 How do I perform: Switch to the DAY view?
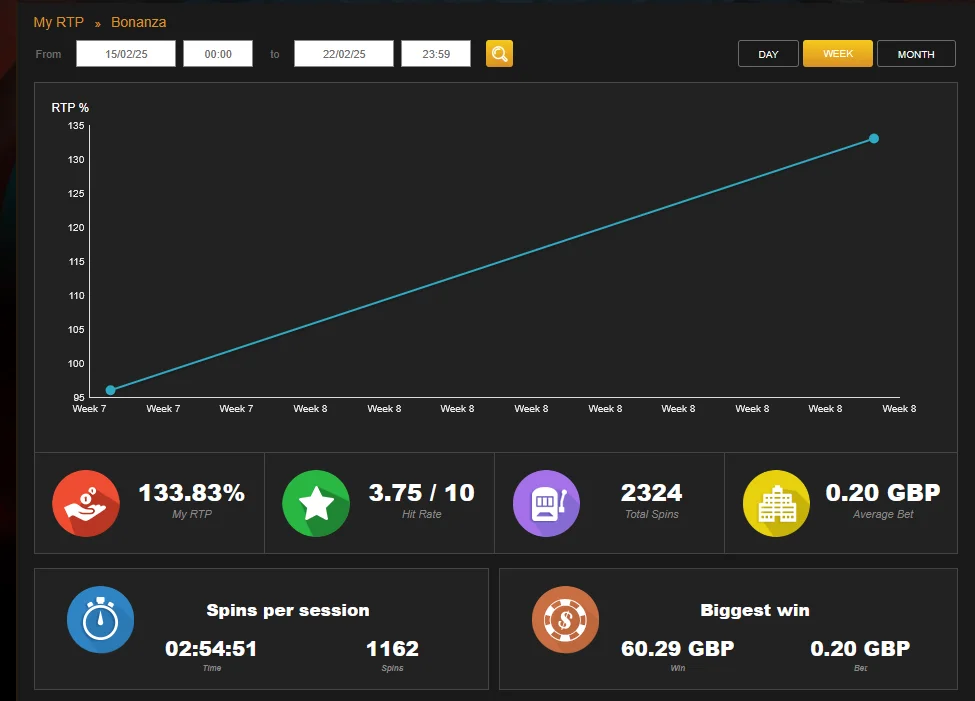coord(768,54)
